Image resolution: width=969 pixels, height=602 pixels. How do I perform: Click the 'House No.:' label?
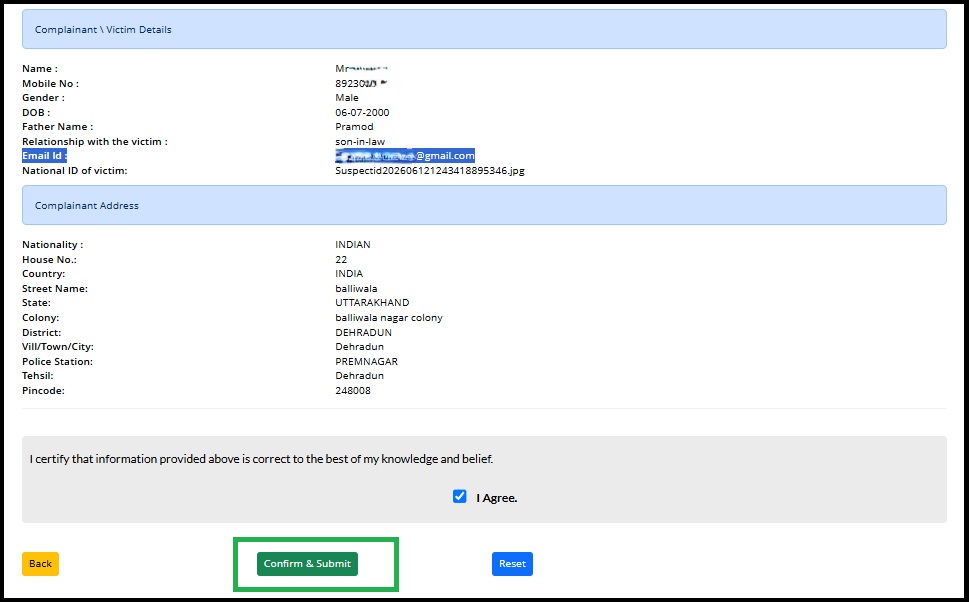(49, 260)
